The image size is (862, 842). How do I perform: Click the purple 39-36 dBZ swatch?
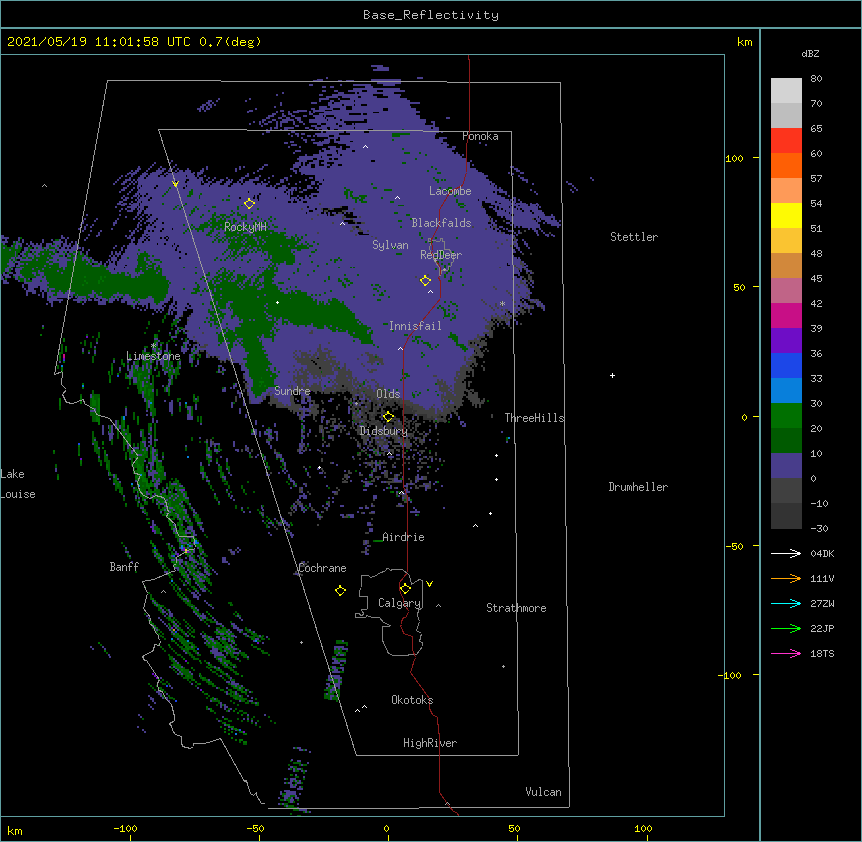(786, 340)
